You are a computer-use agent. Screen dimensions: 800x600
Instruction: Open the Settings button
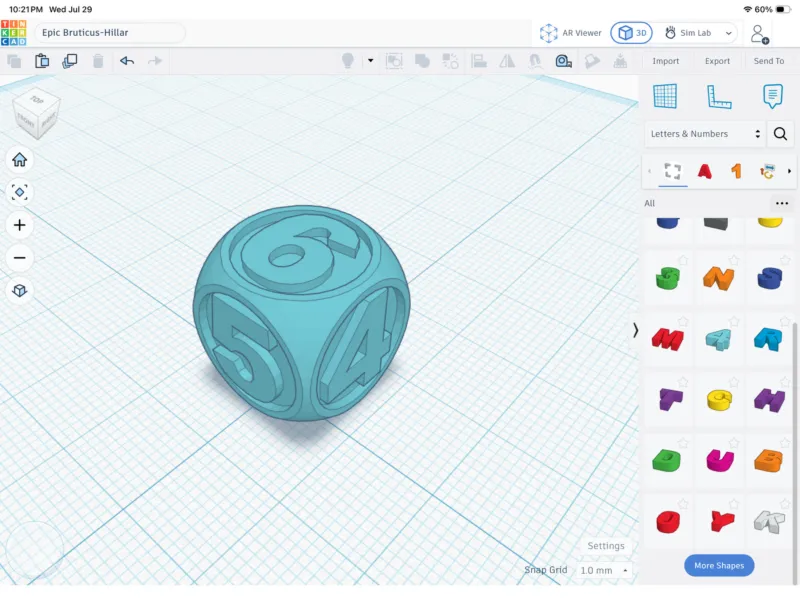[606, 546]
